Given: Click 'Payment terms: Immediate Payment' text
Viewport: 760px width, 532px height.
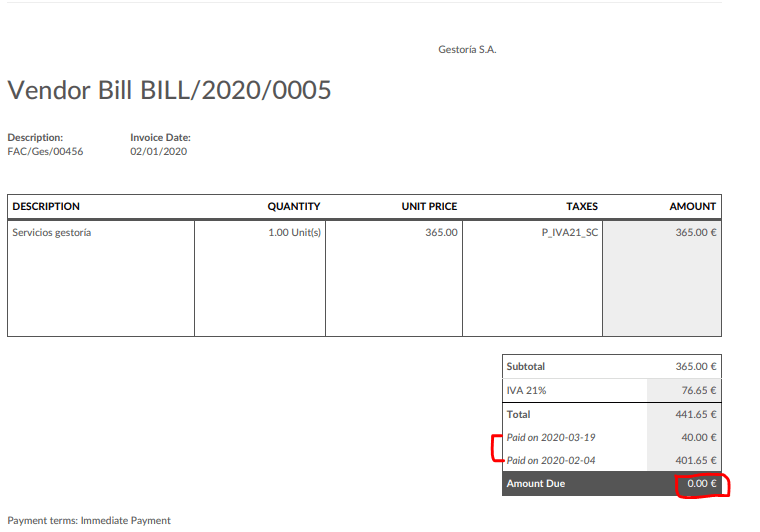Looking at the screenshot, I should 89,521.
